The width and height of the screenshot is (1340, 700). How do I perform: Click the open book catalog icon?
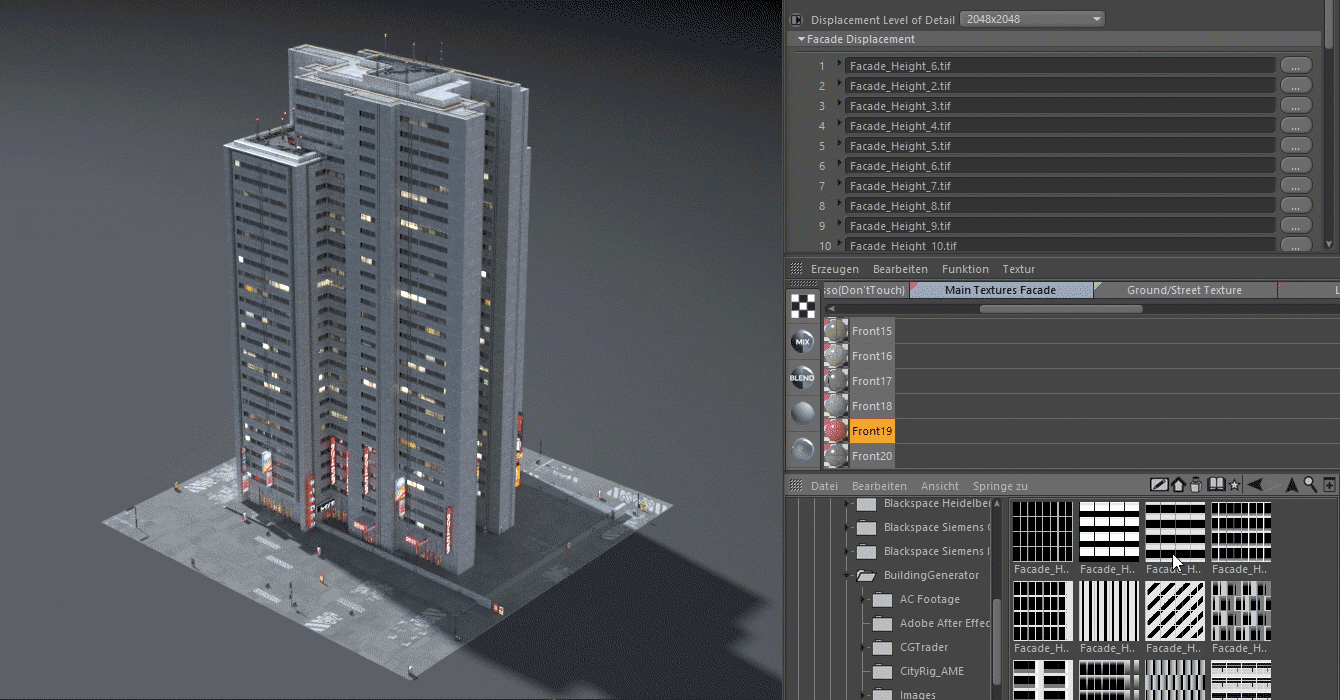1216,485
